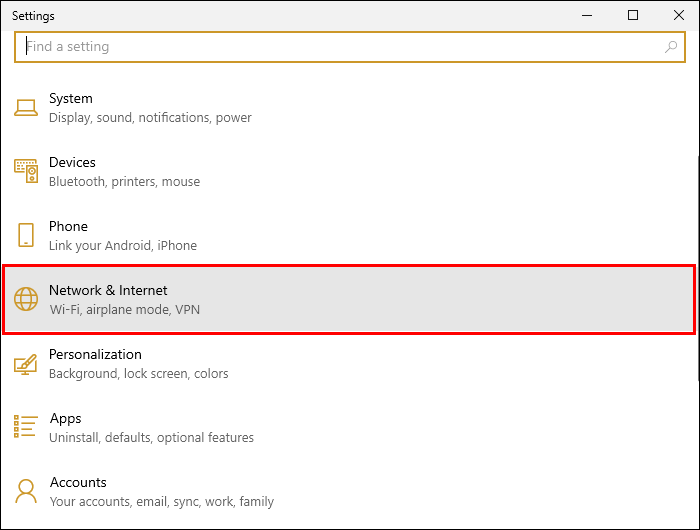Click the Apps list icon

pos(26,427)
